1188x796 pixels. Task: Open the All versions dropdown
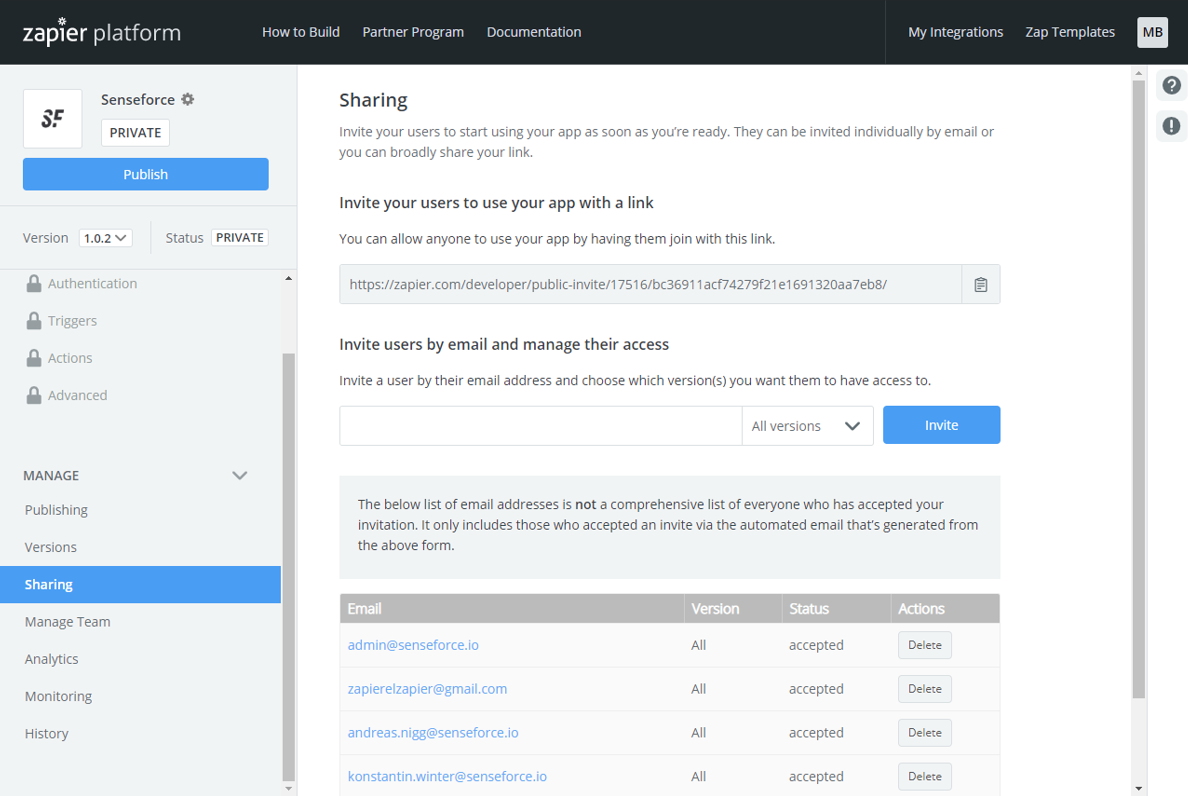tap(807, 426)
